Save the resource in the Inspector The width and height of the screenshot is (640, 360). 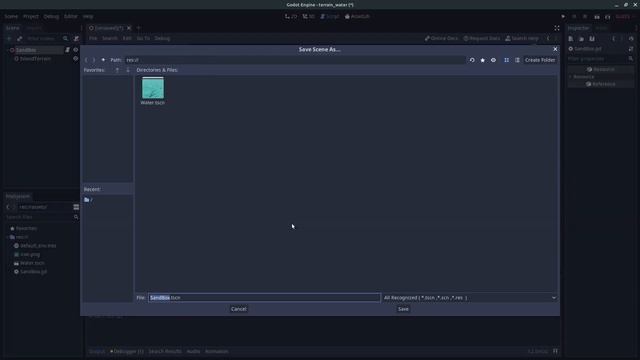click(592, 39)
